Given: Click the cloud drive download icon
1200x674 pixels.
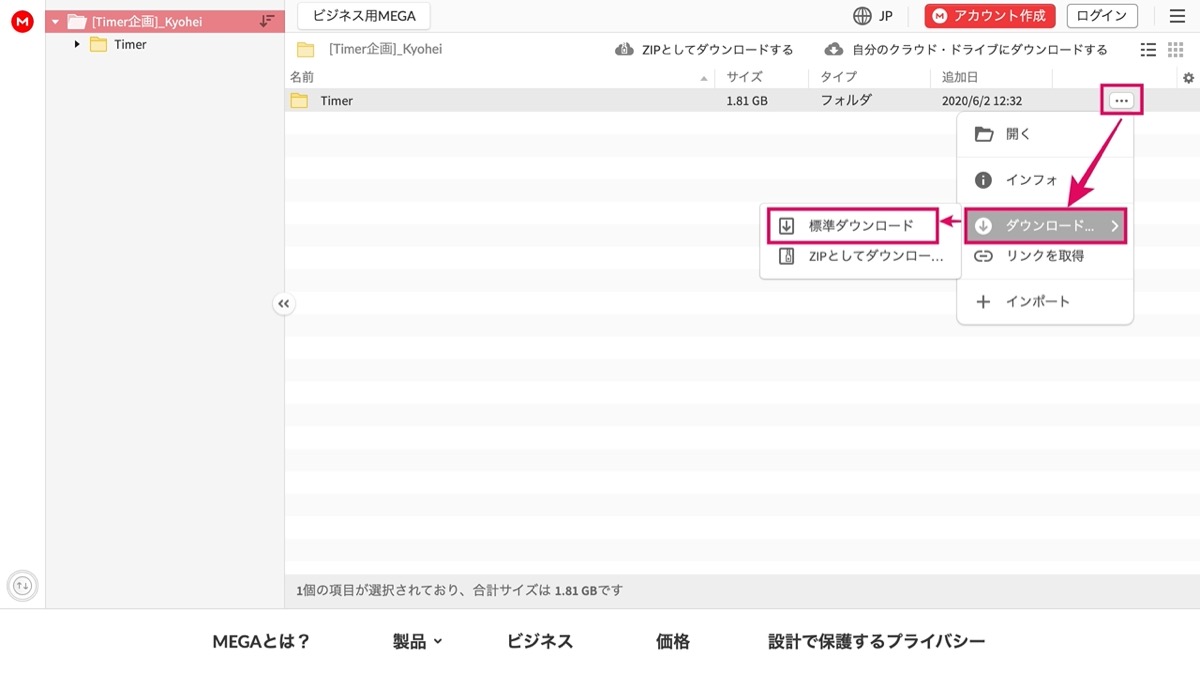Looking at the screenshot, I should pos(834,49).
